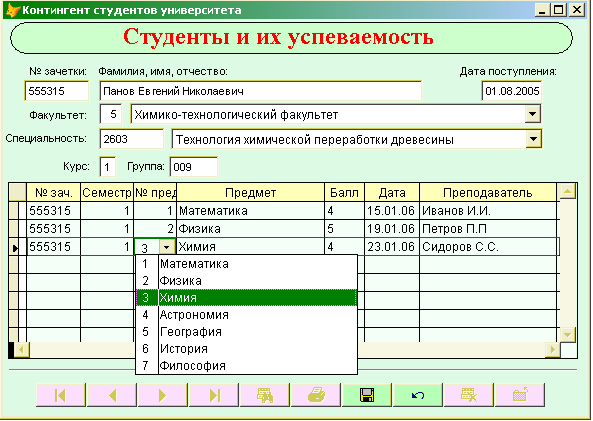Screen dimensions: 593x421
Task: Click the Курс field containing 1
Action: pyautogui.click(x=108, y=167)
